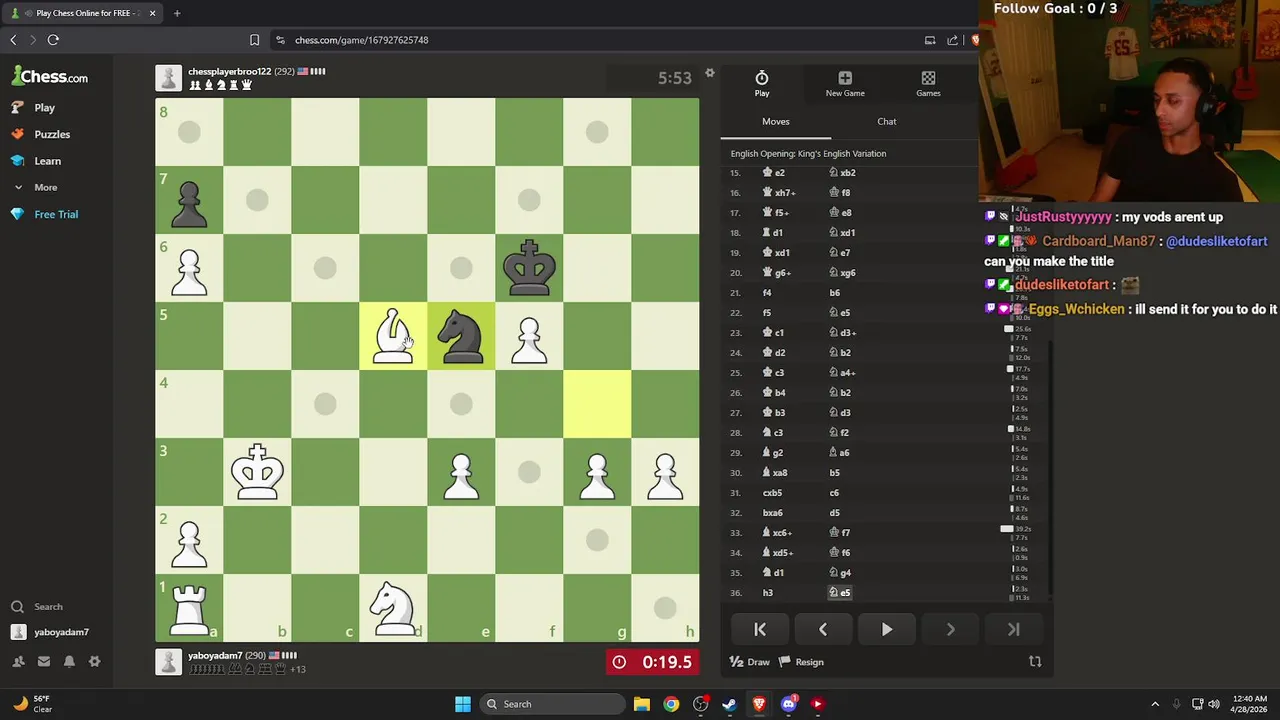Open the Windows Start menu
Image resolution: width=1280 pixels, height=720 pixels.
tap(463, 704)
